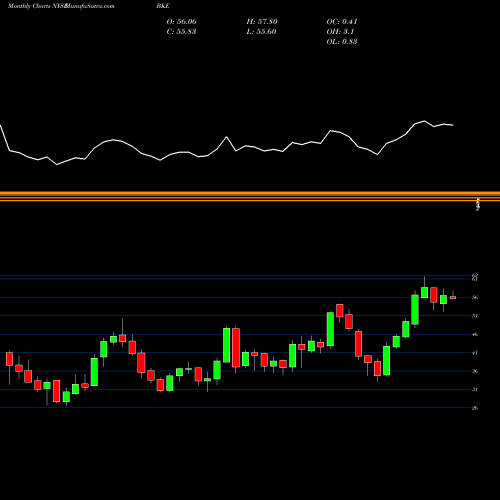Click the "OH: 3.1" value
Image resolution: width=500 pixels, height=500 pixels.
[340, 32]
